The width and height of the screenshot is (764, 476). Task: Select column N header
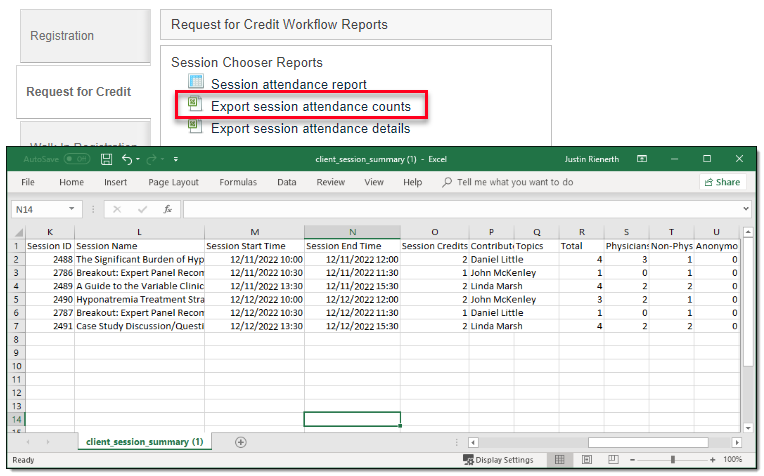point(352,232)
